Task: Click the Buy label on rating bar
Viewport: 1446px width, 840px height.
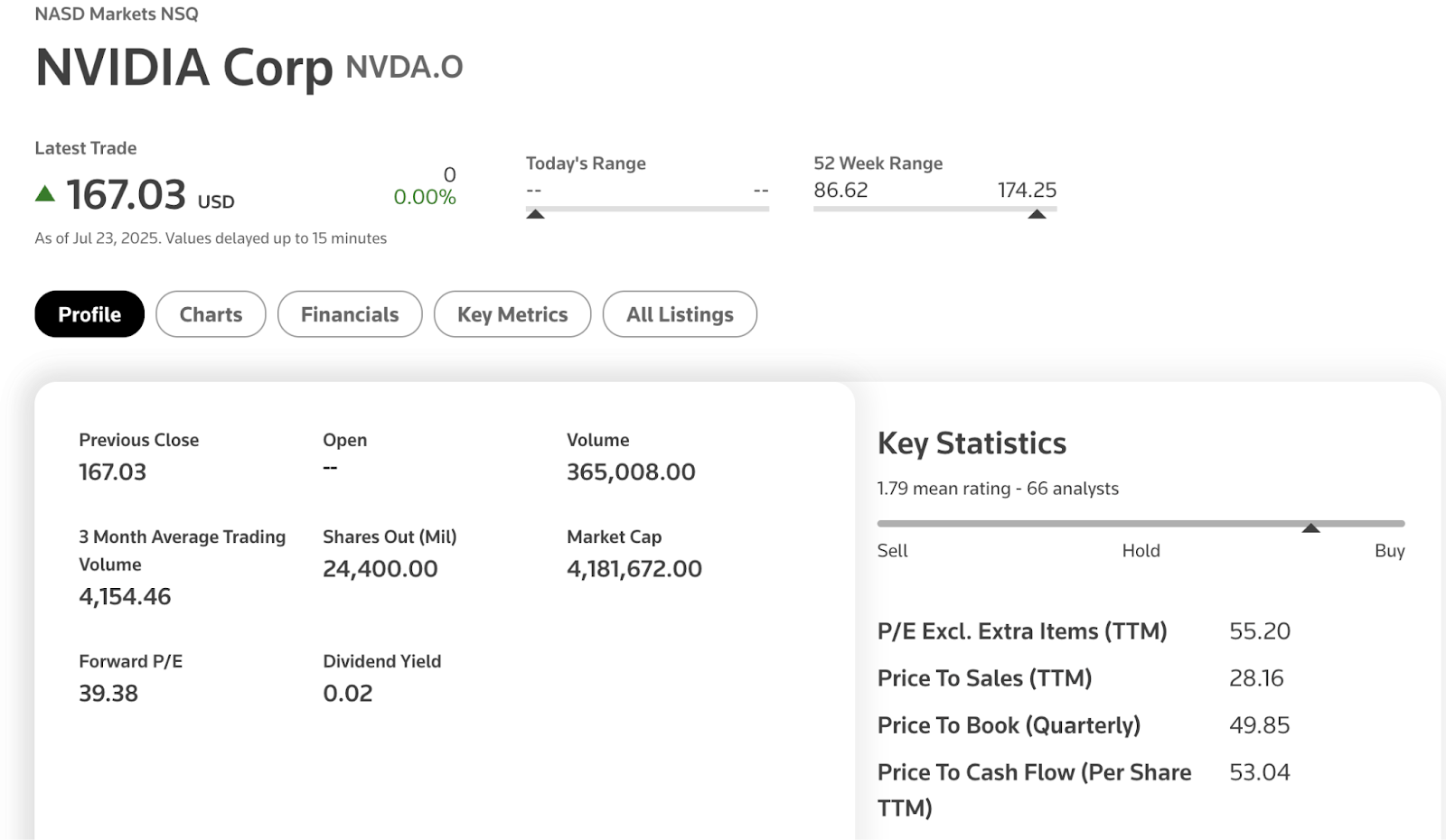Action: pos(1390,550)
